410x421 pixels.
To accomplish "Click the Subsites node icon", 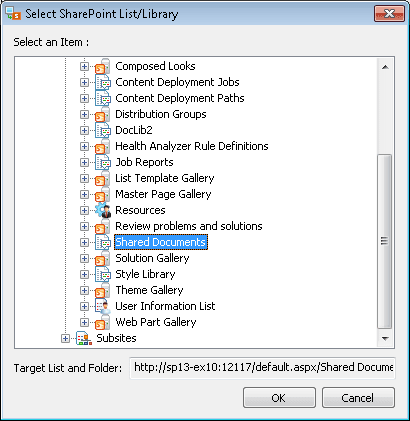I will tap(84, 338).
